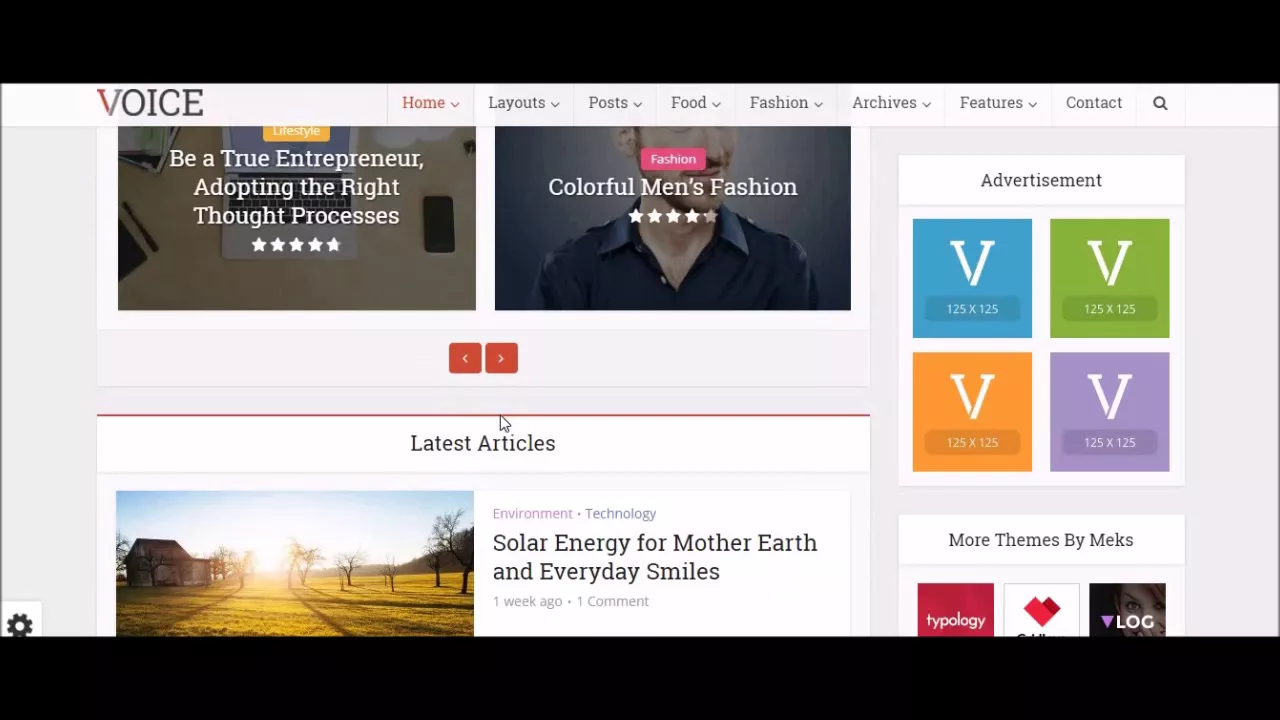Click the Environment category link
Viewport: 1280px width, 720px height.
(532, 513)
